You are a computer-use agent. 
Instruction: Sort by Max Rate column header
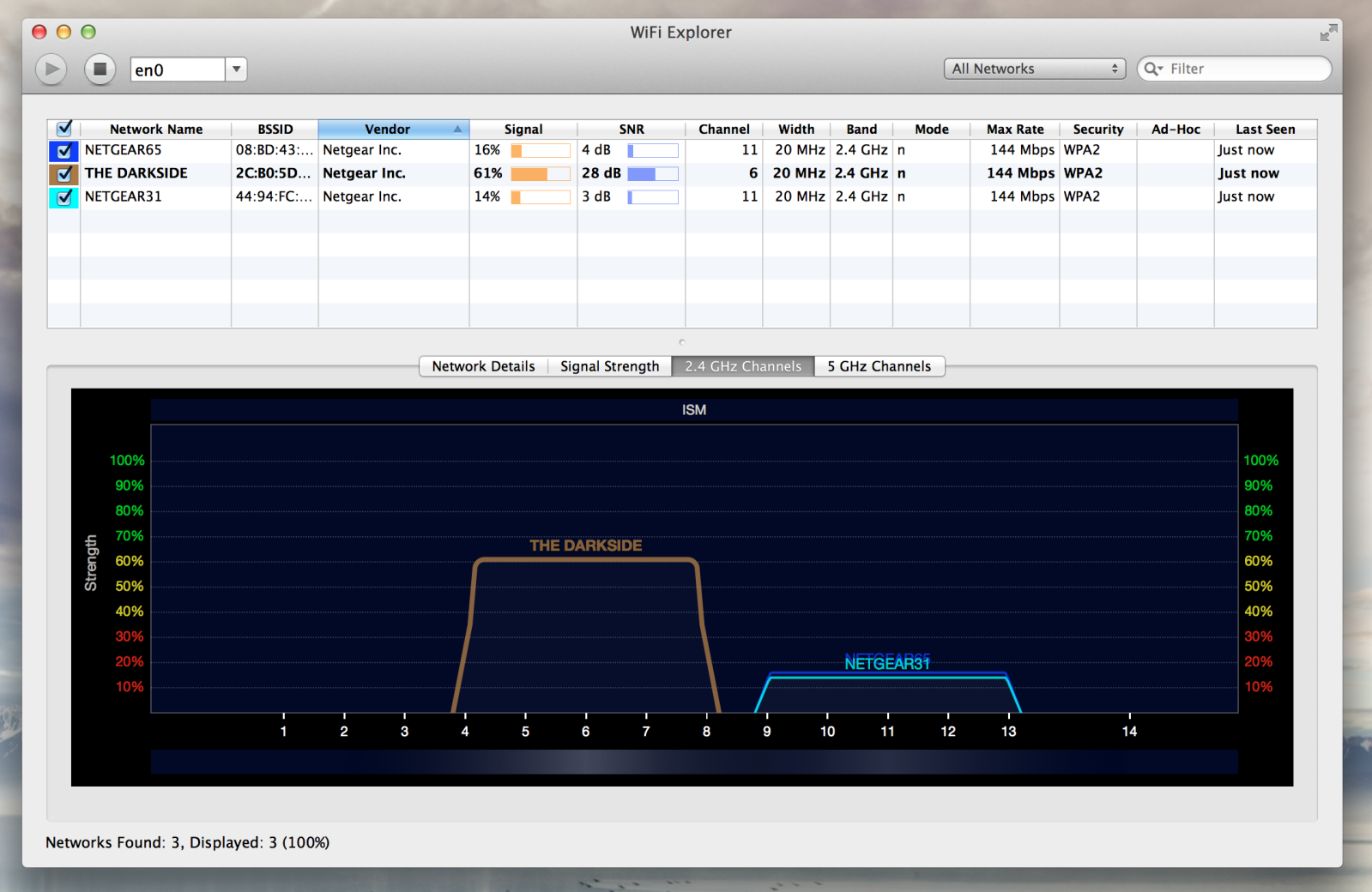[1015, 130]
